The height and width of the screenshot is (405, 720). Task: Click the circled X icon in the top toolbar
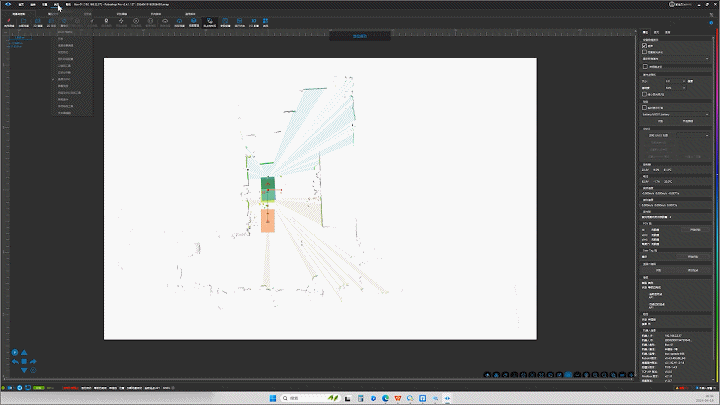(136, 20)
